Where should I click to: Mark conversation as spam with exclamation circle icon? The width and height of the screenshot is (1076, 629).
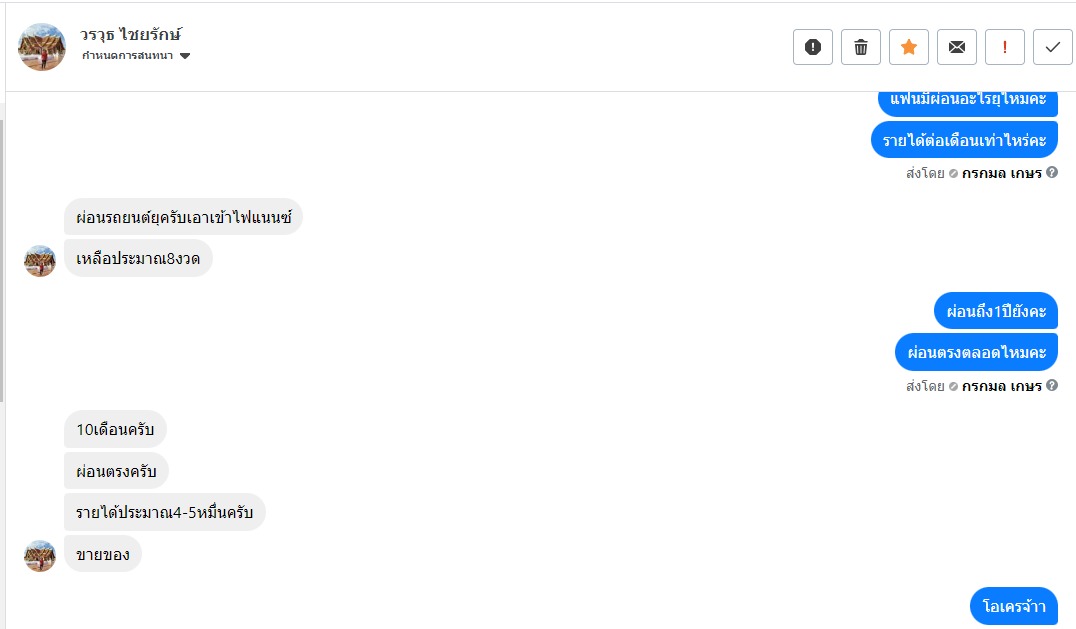[x=813, y=47]
